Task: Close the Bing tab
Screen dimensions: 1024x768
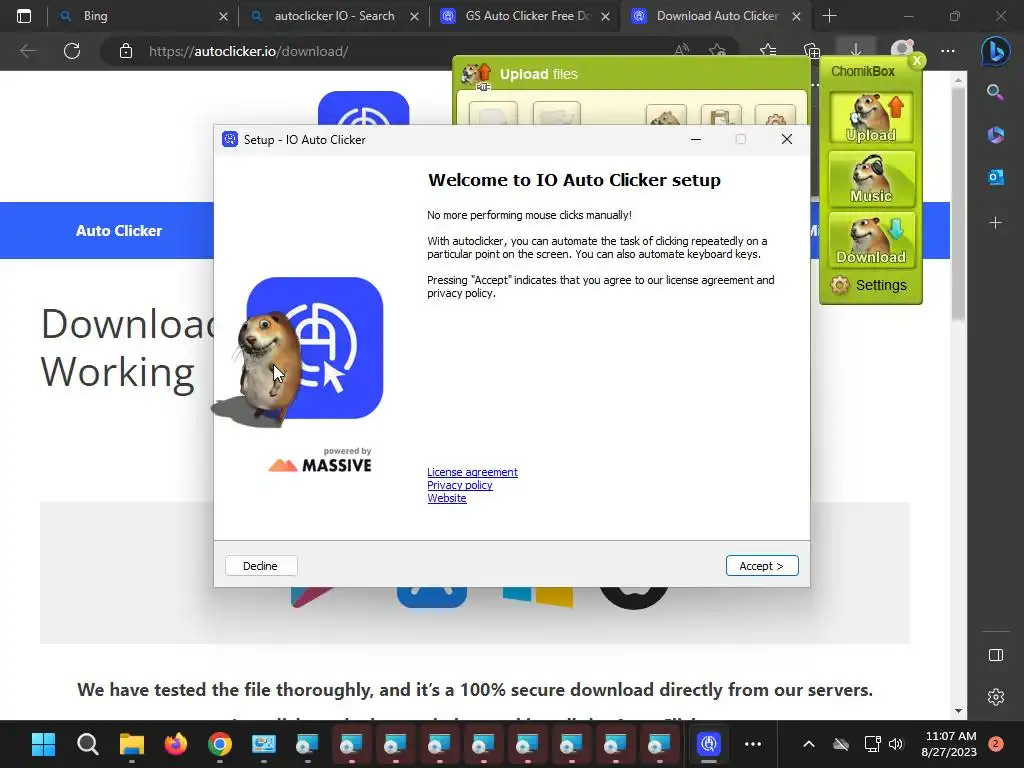Action: pyautogui.click(x=223, y=16)
